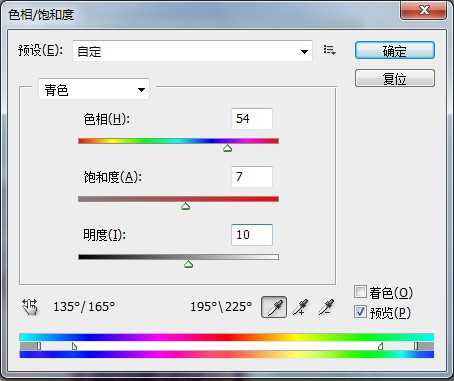The height and width of the screenshot is (381, 454).
Task: Close the 色相/饱和度 dialog
Action: (x=424, y=10)
